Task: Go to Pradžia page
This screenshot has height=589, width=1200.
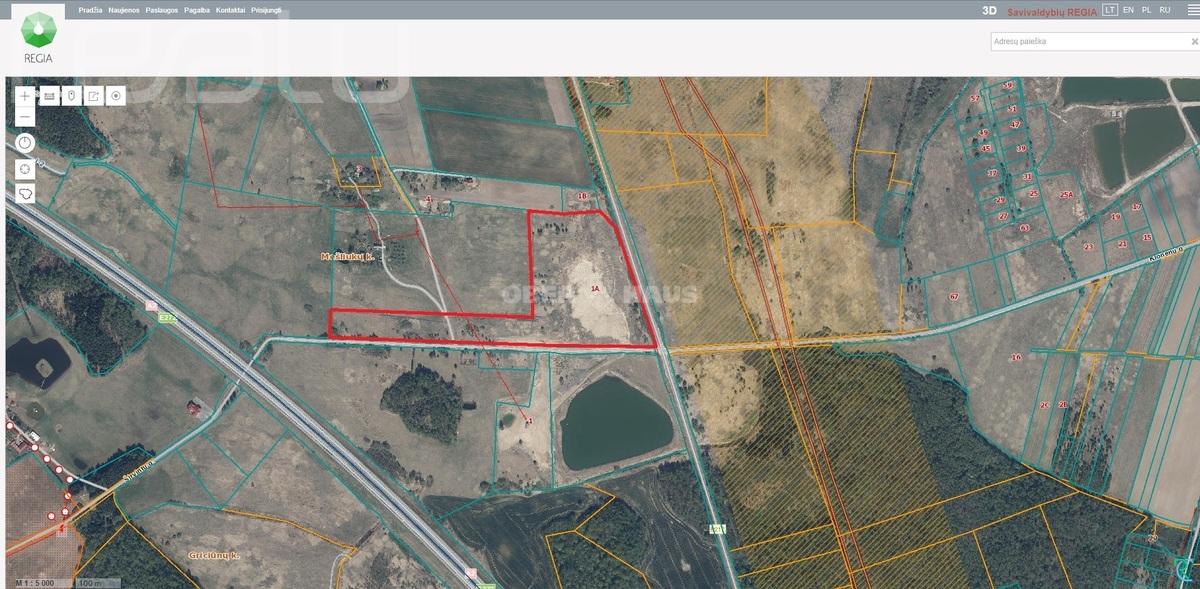Action: [x=91, y=8]
